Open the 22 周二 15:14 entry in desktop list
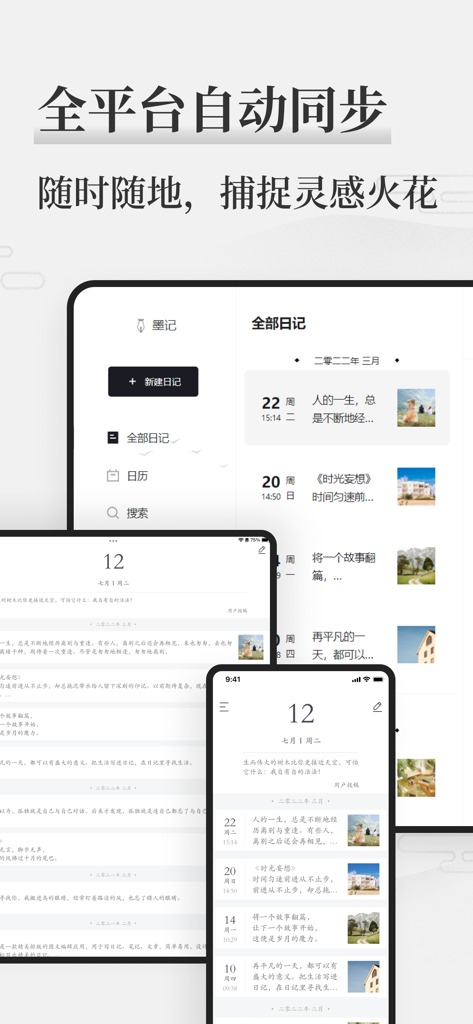Viewport: 473px width, 1024px height. 347,408
